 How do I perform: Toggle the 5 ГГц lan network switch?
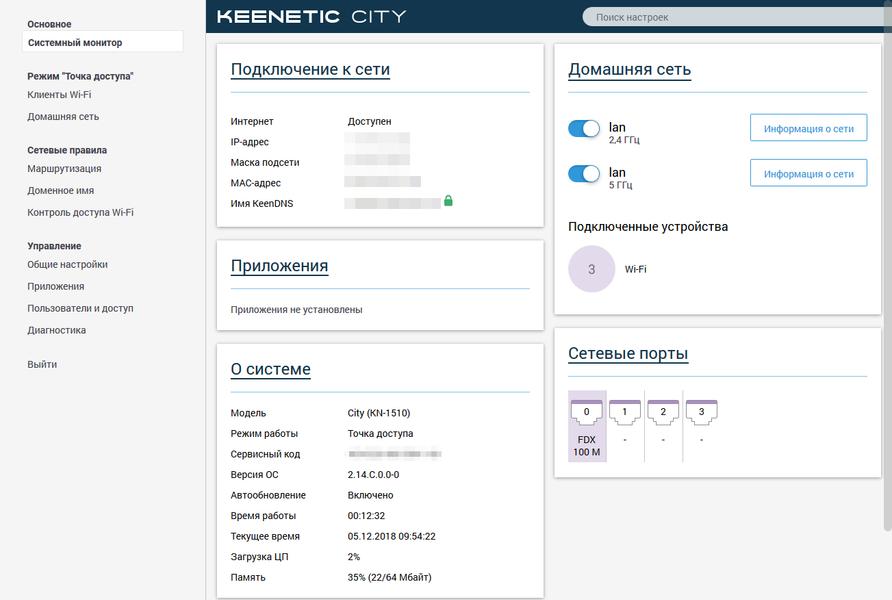584,174
